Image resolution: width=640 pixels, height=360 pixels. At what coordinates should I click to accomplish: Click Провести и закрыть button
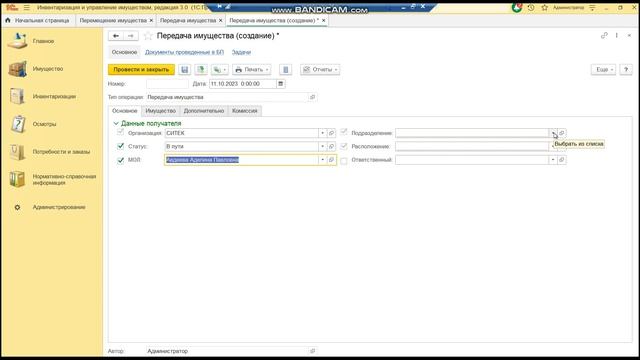coord(141,70)
